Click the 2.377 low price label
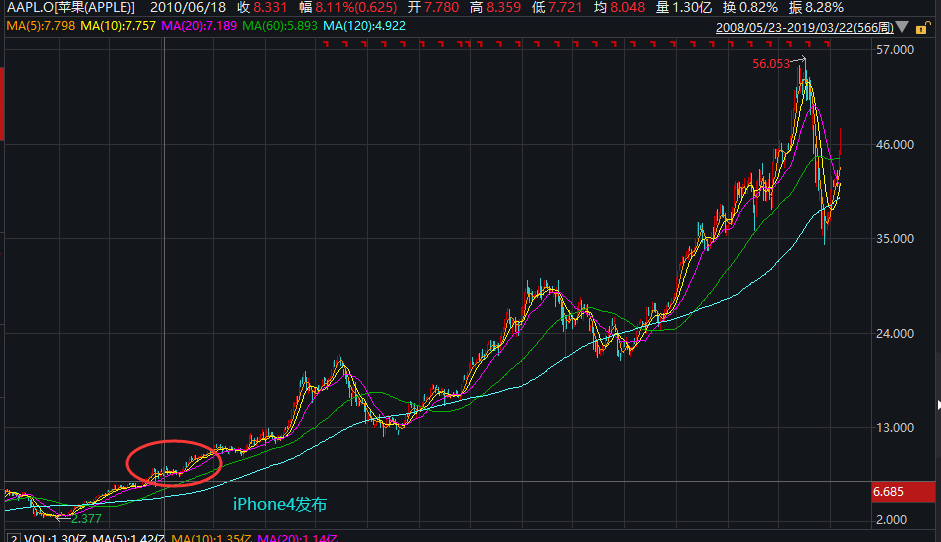This screenshot has height=542, width=941. coord(86,518)
